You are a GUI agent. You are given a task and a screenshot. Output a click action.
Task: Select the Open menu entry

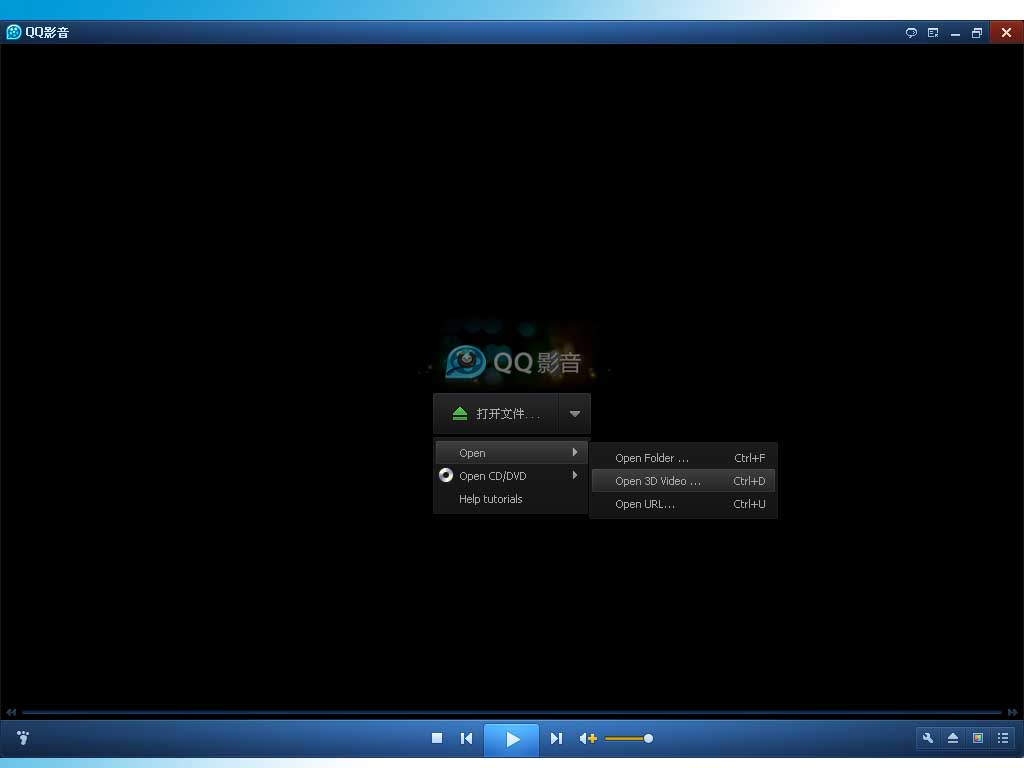click(511, 453)
